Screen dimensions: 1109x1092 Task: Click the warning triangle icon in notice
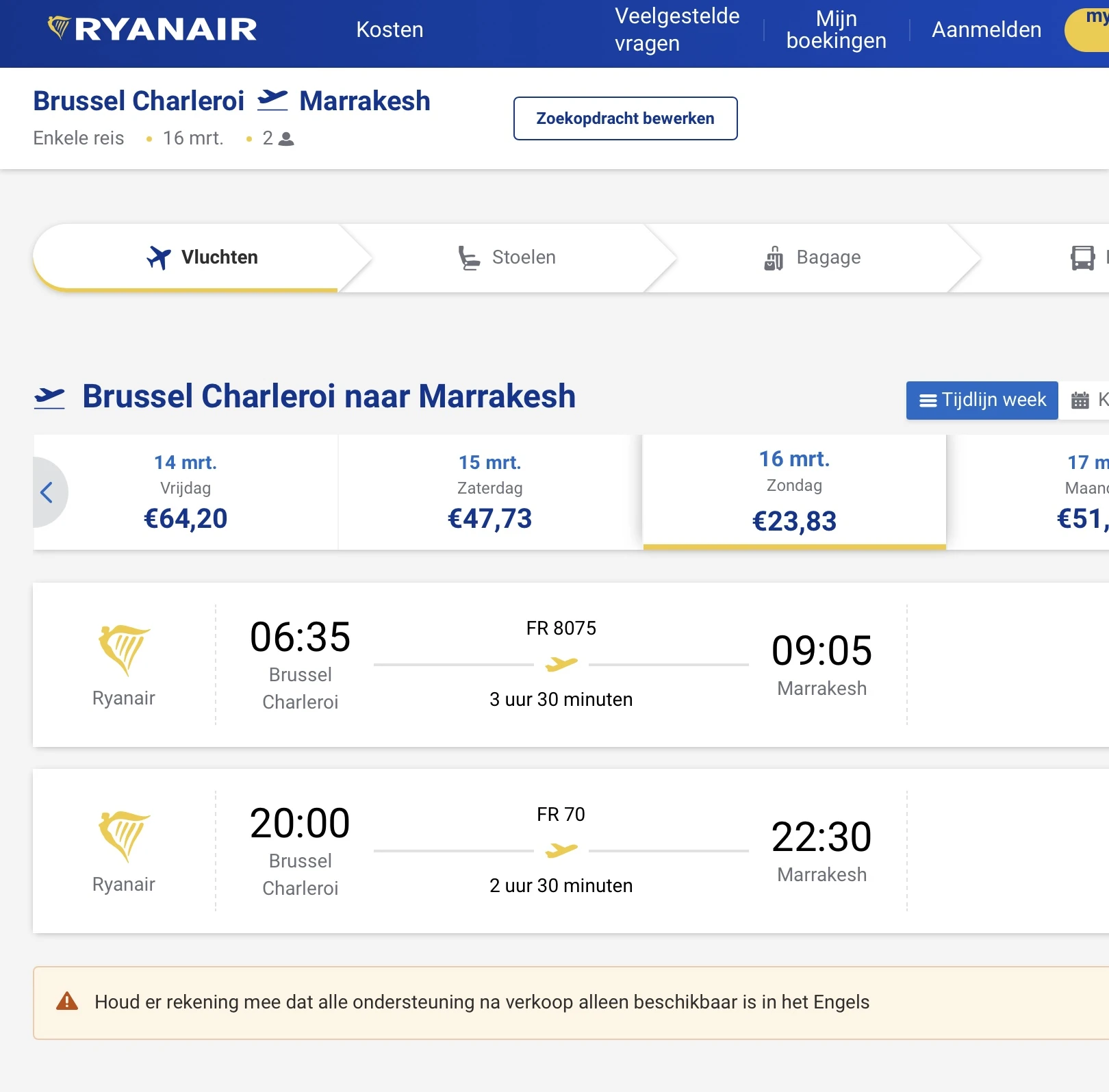pyautogui.click(x=67, y=1002)
